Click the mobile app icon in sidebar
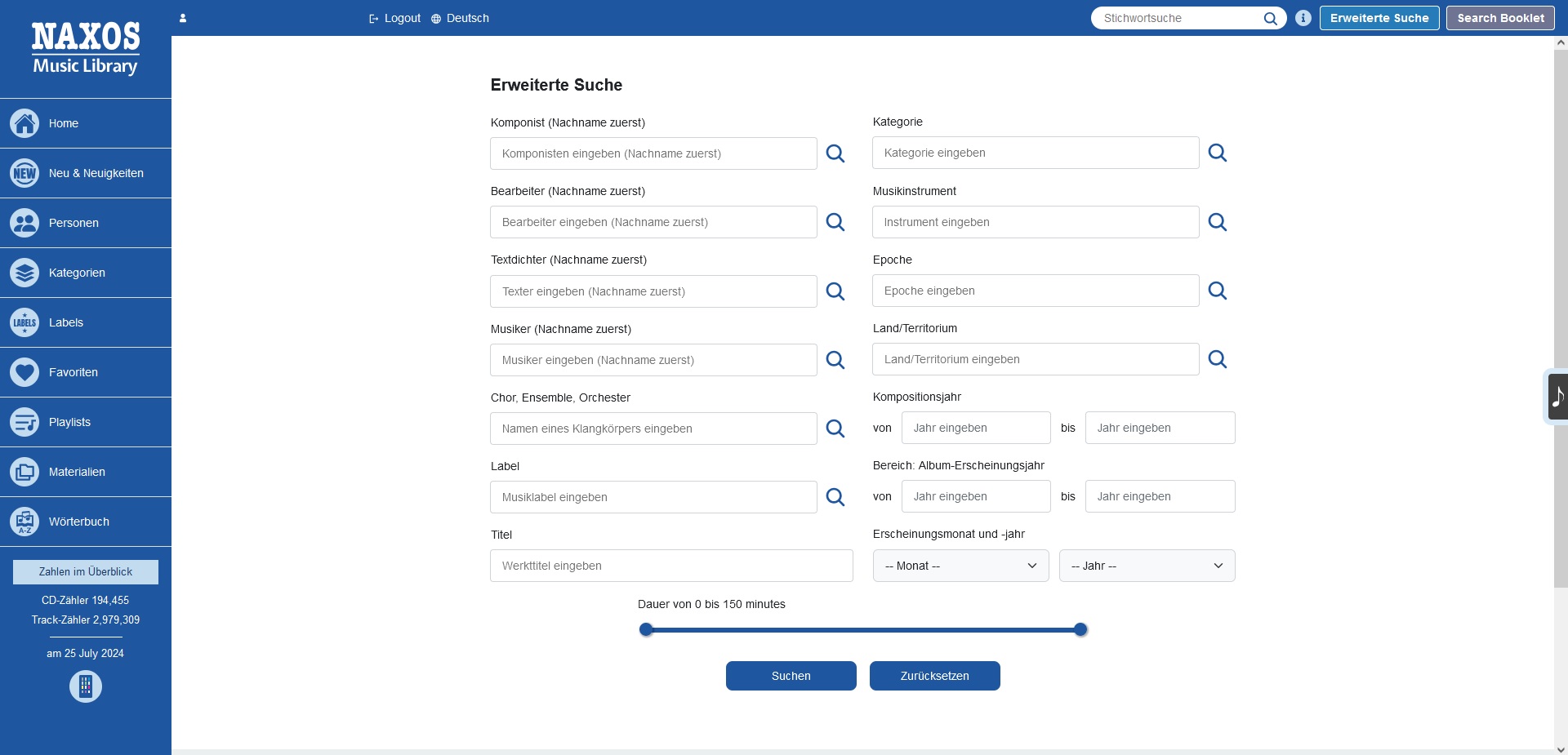The width and height of the screenshot is (1568, 755). (86, 686)
